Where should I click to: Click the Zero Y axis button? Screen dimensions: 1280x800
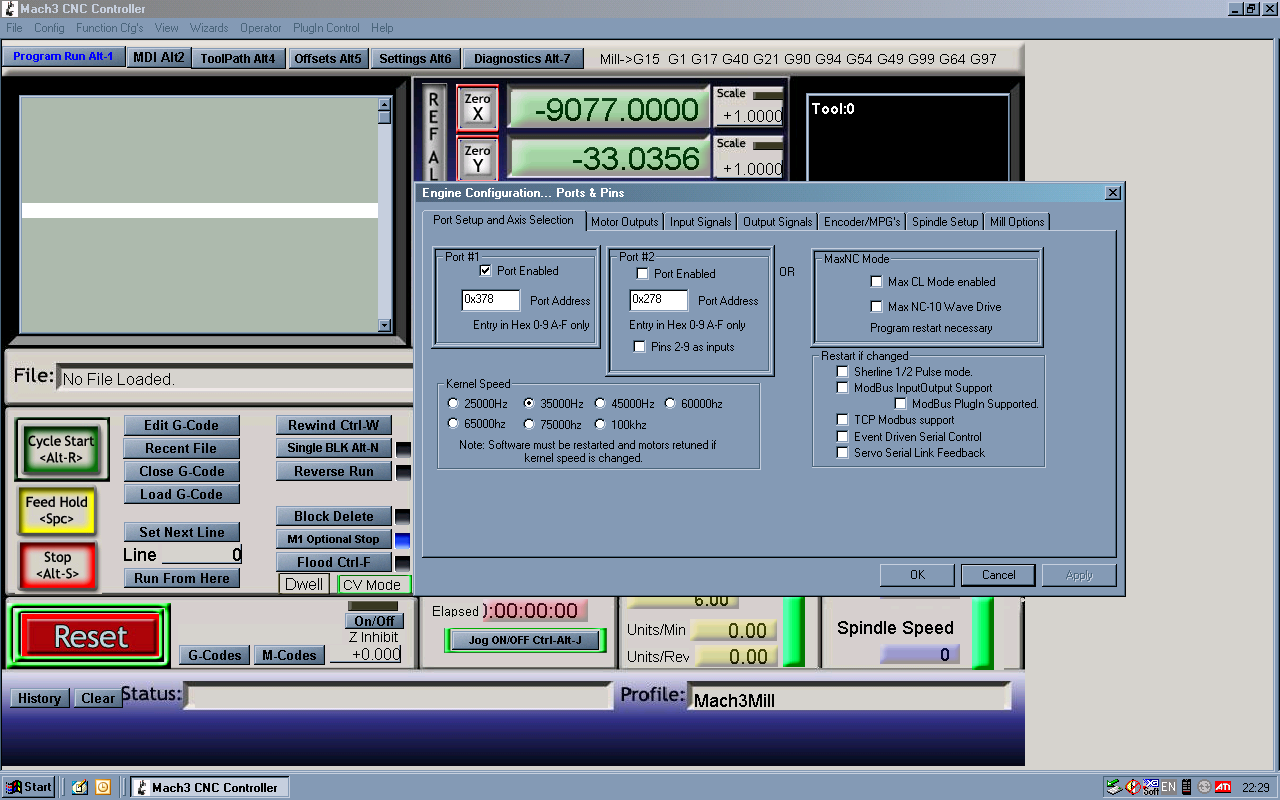(477, 159)
